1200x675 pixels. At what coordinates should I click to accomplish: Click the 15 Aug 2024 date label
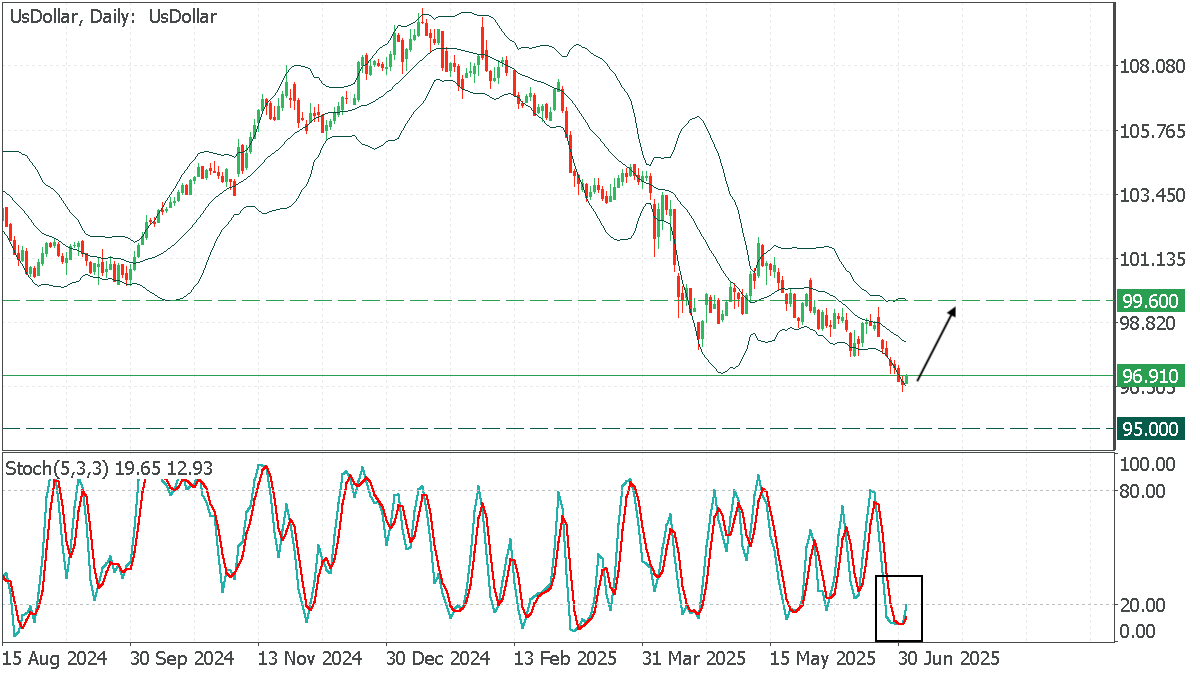54,659
